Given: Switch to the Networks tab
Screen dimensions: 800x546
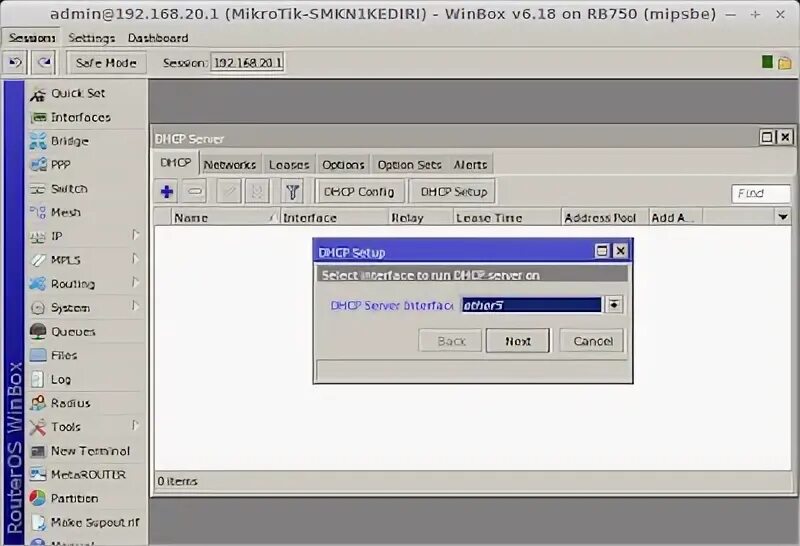Looking at the screenshot, I should tap(230, 165).
